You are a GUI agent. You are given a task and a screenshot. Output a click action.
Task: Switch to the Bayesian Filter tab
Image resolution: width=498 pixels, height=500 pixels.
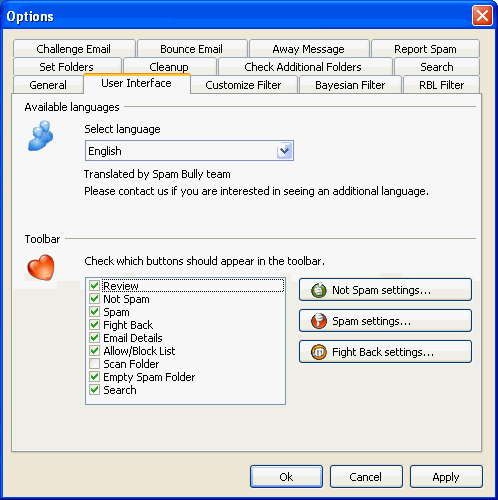(x=350, y=85)
